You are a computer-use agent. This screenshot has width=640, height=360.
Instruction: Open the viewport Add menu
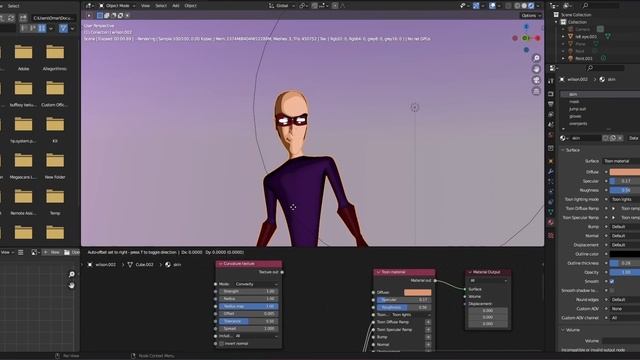tap(176, 6)
